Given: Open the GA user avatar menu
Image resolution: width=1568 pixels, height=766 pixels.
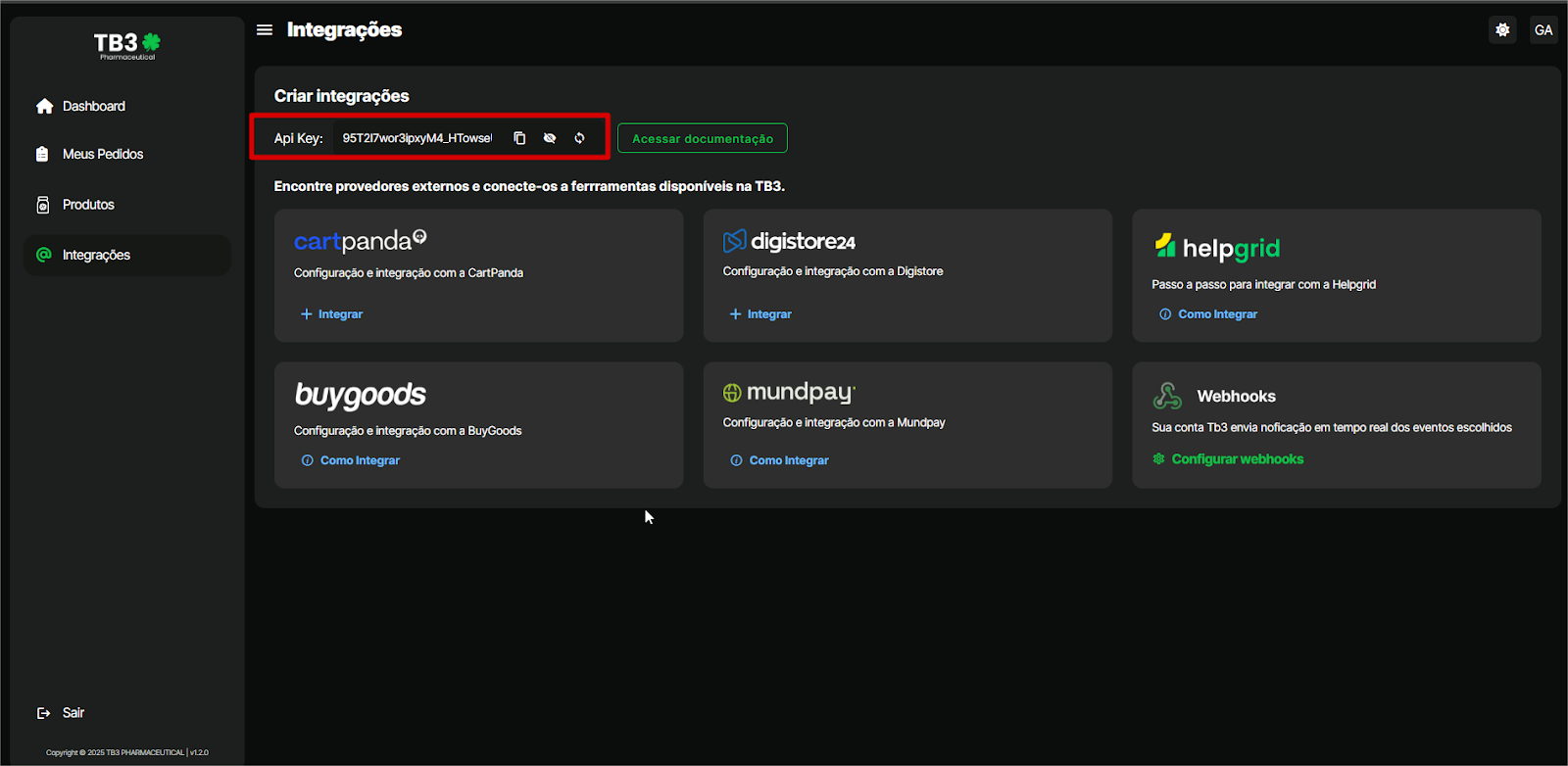Looking at the screenshot, I should click(1543, 30).
